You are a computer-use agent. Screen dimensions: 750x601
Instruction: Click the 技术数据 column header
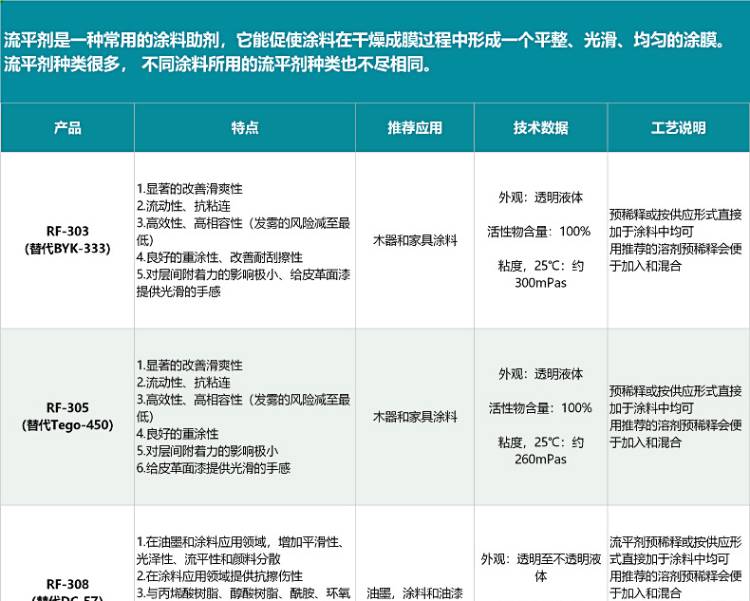(x=541, y=128)
